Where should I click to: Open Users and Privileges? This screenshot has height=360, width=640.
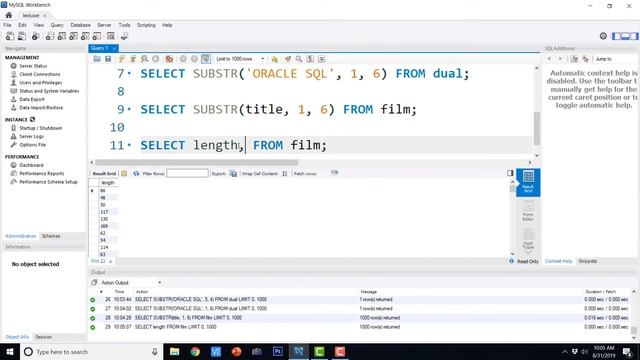[40, 83]
